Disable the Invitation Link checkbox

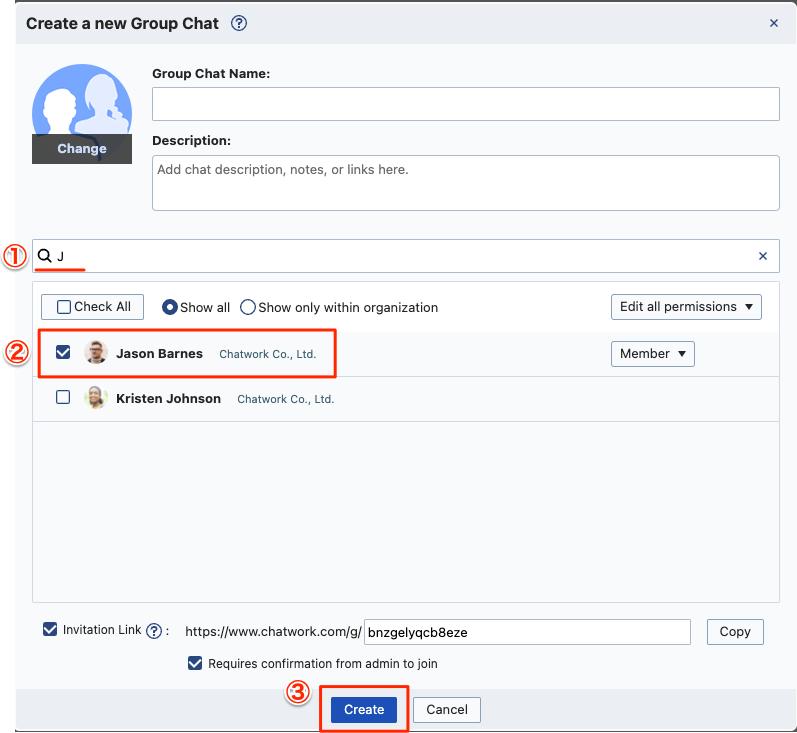tap(50, 629)
